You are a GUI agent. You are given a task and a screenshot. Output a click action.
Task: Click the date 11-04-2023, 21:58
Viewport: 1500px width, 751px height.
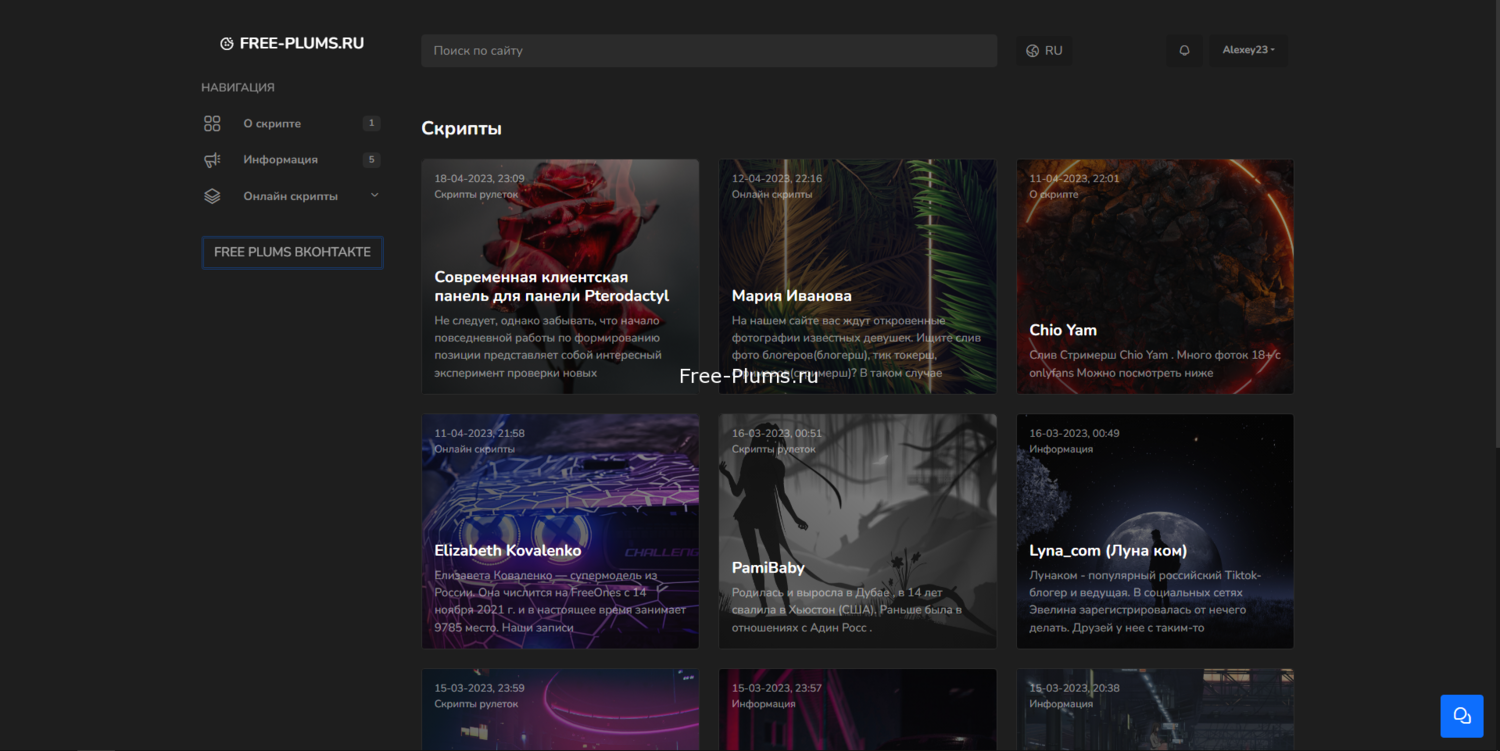pyautogui.click(x=479, y=434)
